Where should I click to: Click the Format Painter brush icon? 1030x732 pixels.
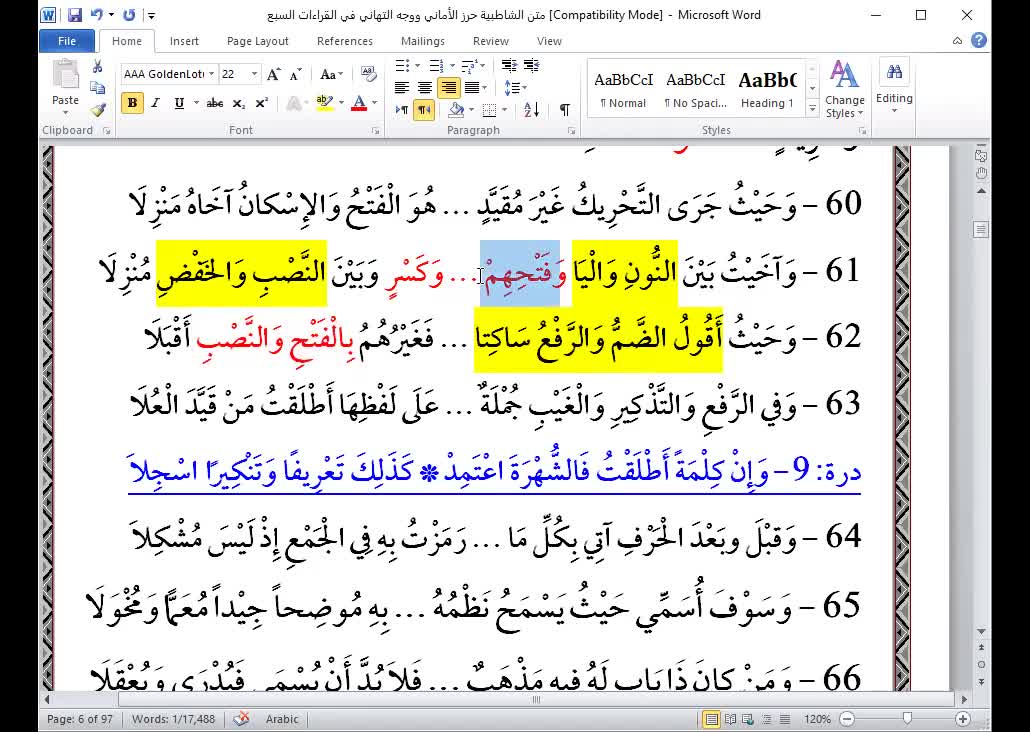pos(98,109)
